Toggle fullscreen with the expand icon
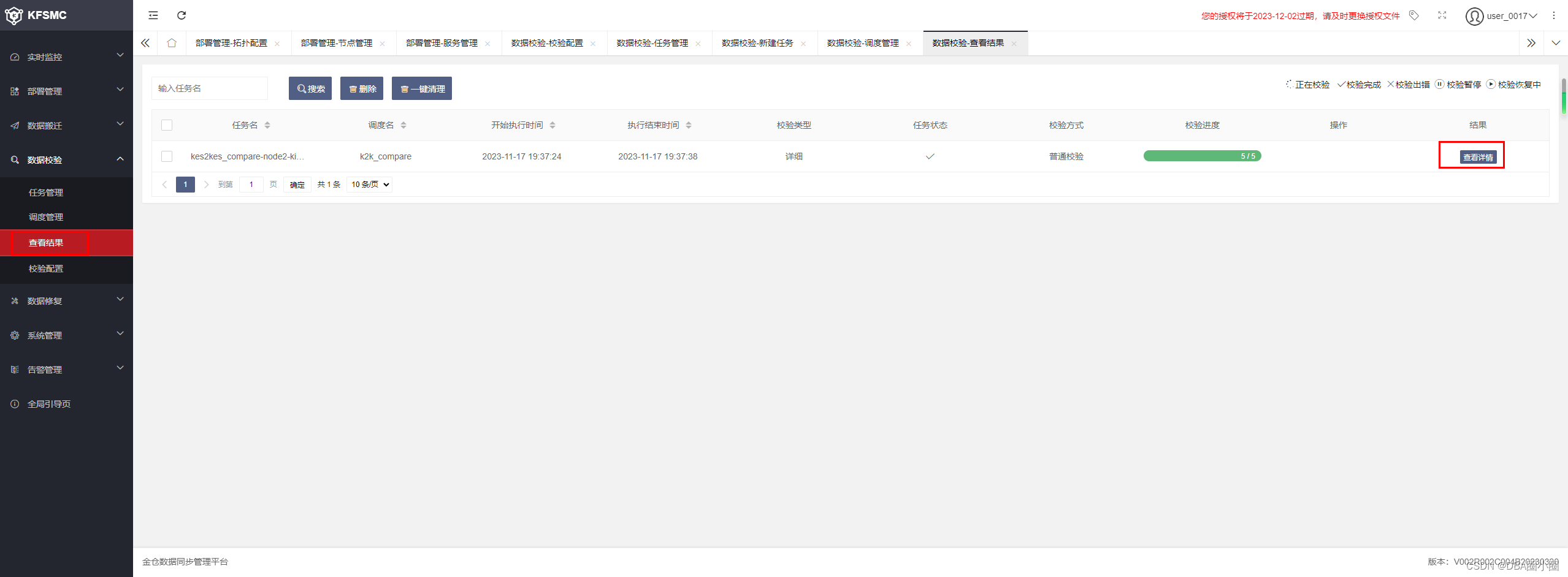1568x577 pixels. (1442, 15)
